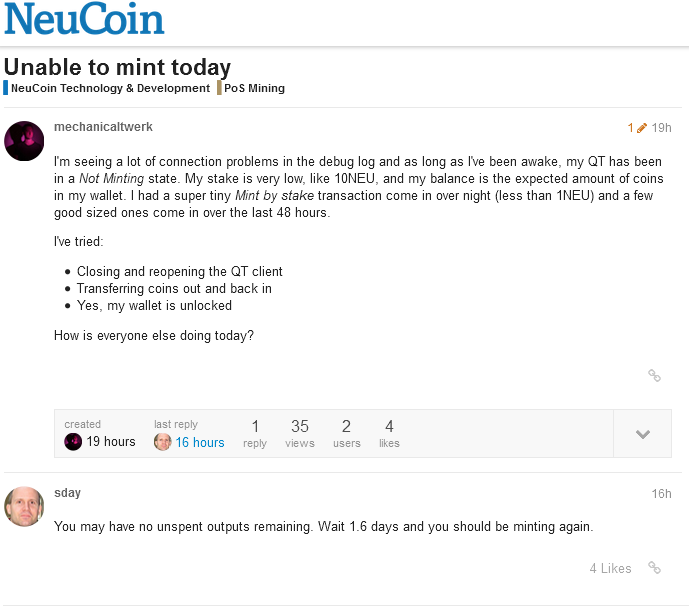
Task: Show who gave 4 Likes on reply
Action: click(610, 568)
